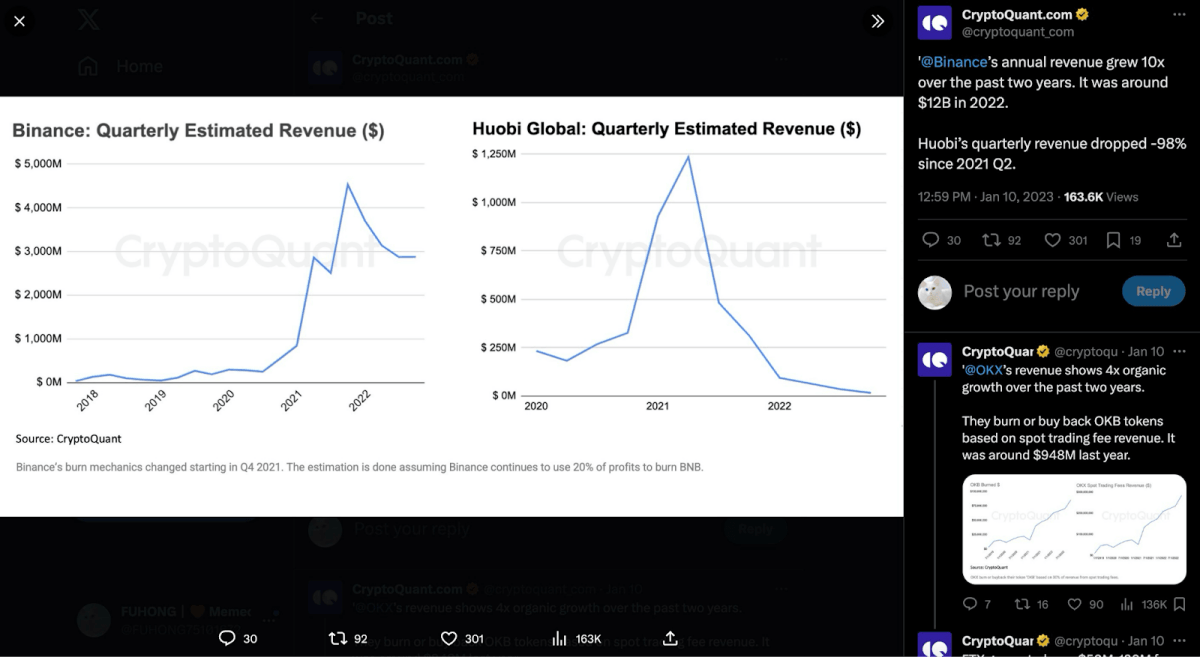Reply to main post via 30 comments icon
Screen dimensions: 1200x657
pyautogui.click(x=930, y=240)
